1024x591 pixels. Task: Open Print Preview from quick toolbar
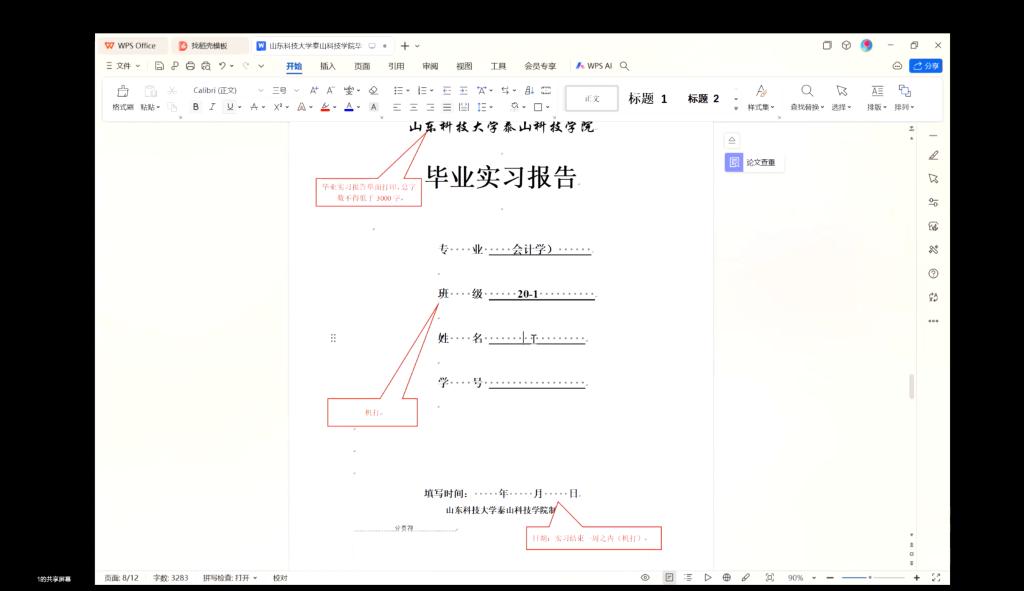(206, 66)
